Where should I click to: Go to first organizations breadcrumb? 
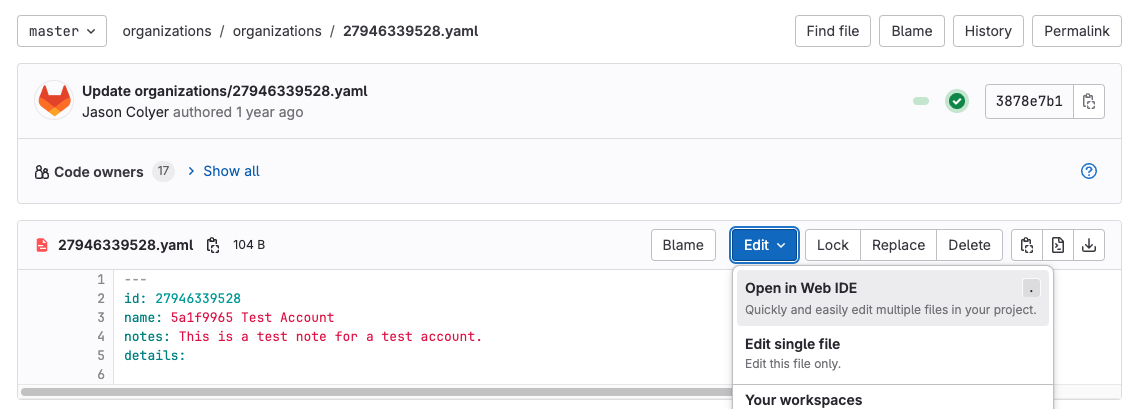pyautogui.click(x=167, y=31)
